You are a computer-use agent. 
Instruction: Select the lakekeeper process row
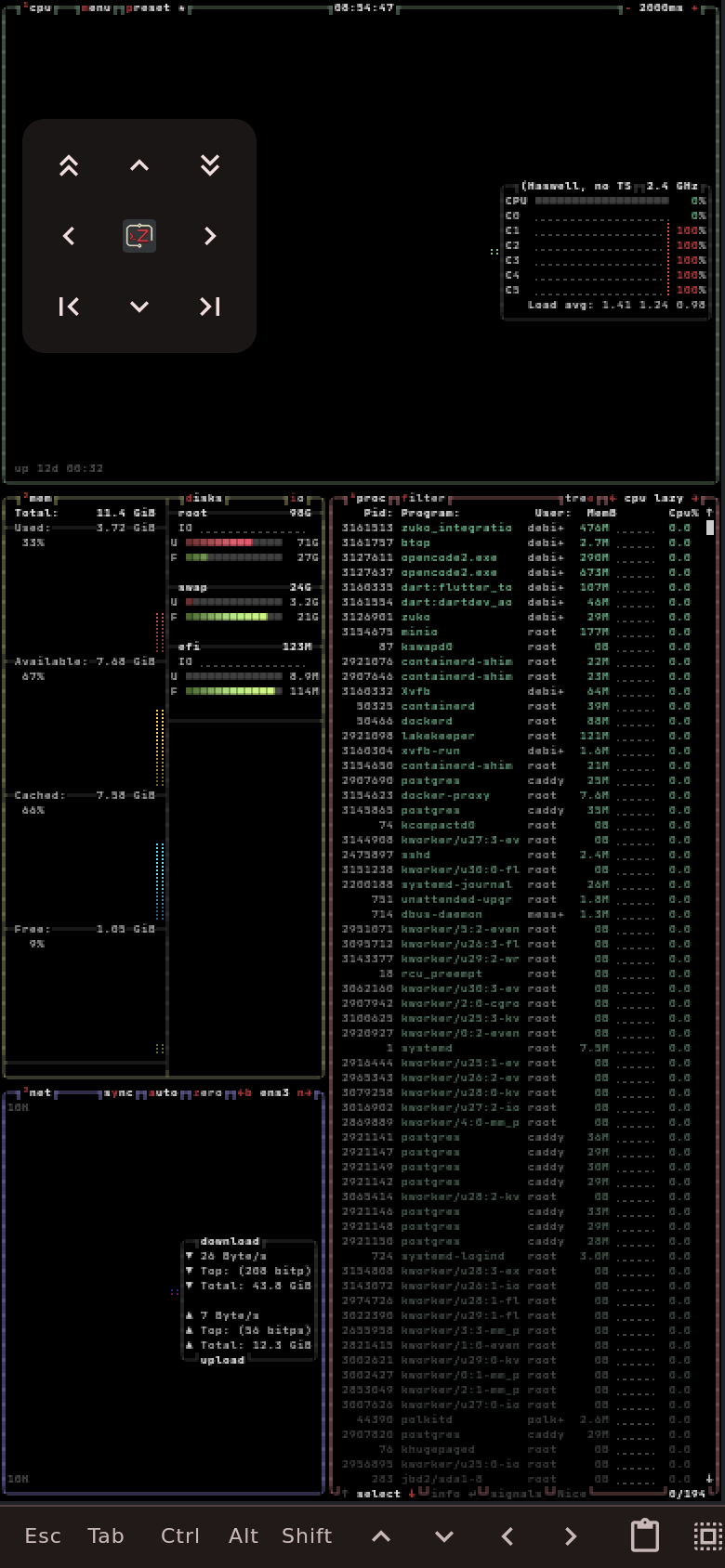tap(520, 736)
